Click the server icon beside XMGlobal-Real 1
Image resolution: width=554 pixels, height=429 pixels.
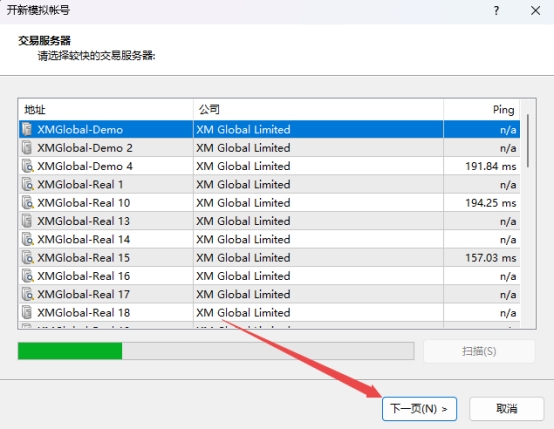point(27,184)
